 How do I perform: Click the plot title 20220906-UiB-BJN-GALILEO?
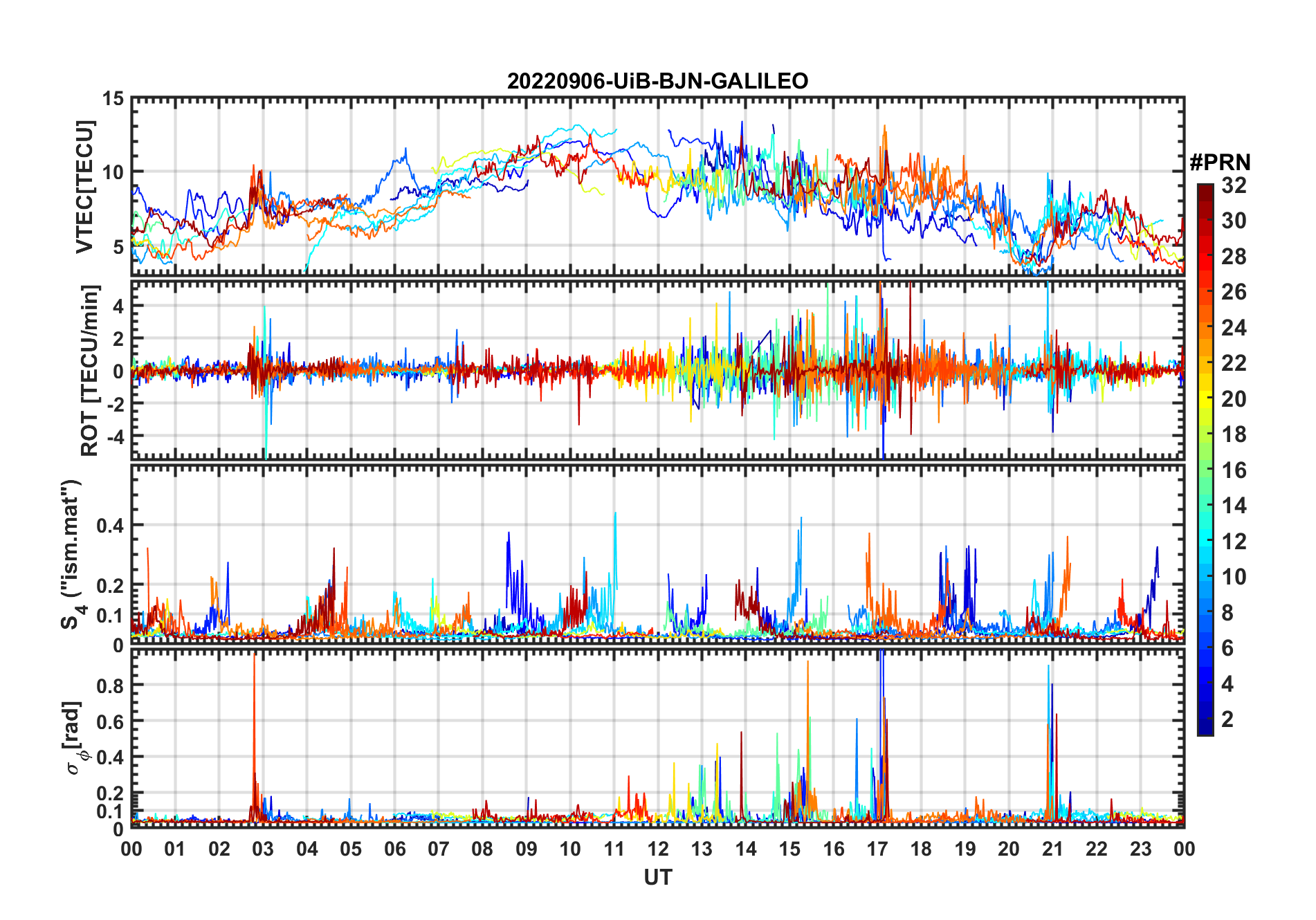tap(657, 81)
